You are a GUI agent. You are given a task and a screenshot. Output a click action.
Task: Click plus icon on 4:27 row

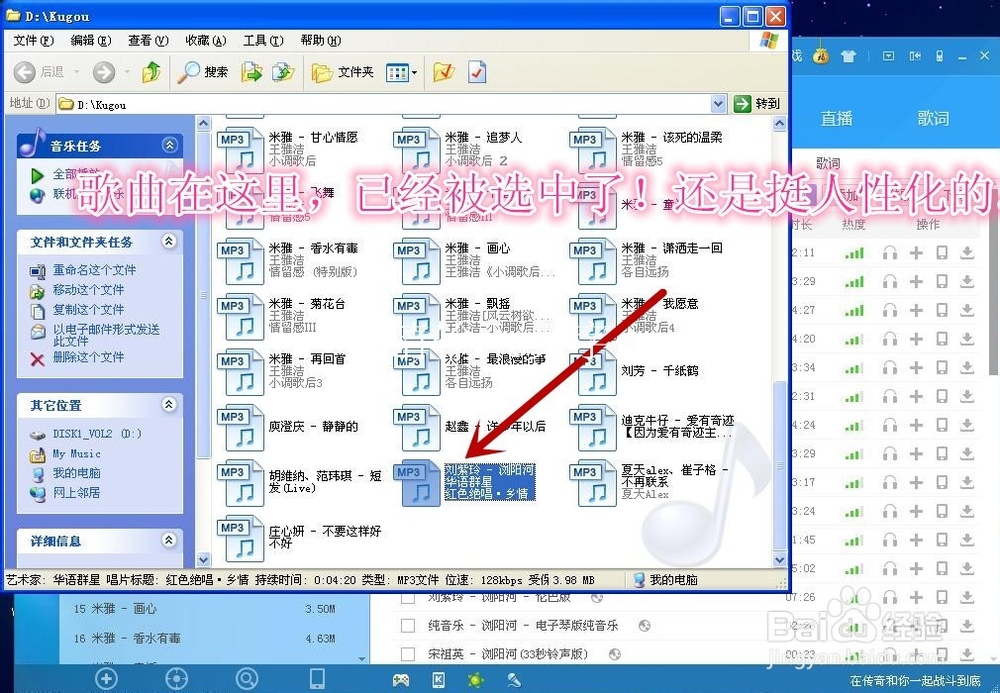[x=916, y=310]
